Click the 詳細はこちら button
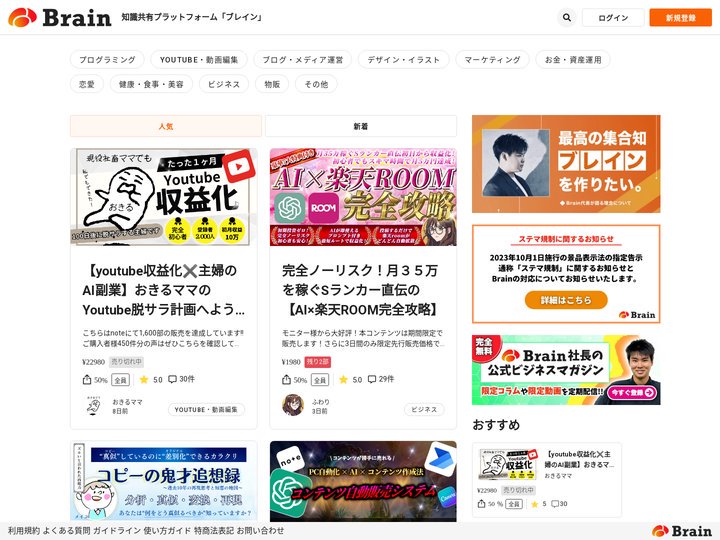Viewport: 720px width, 540px height. coord(566,300)
